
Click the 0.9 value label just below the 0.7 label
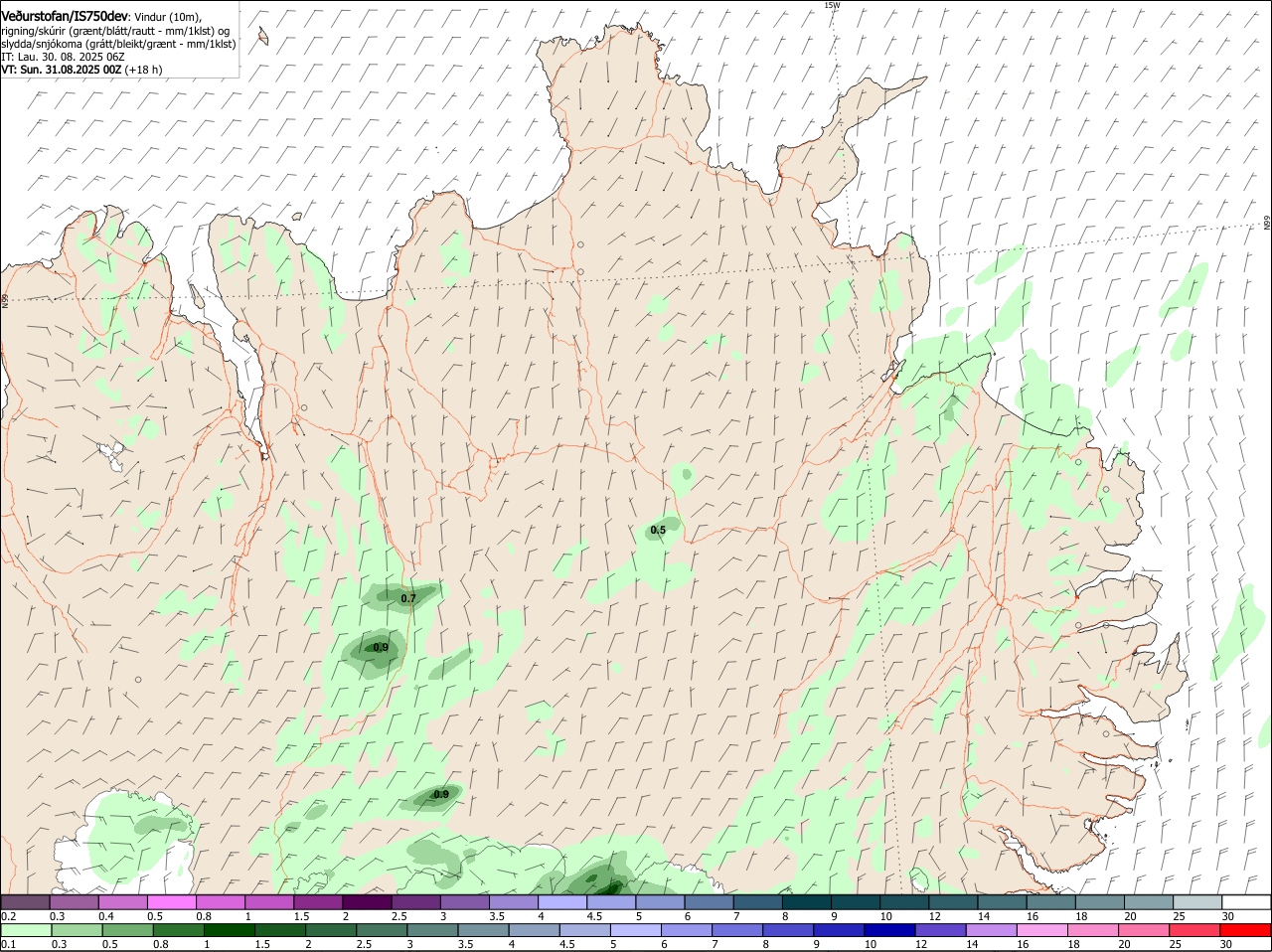pos(381,648)
